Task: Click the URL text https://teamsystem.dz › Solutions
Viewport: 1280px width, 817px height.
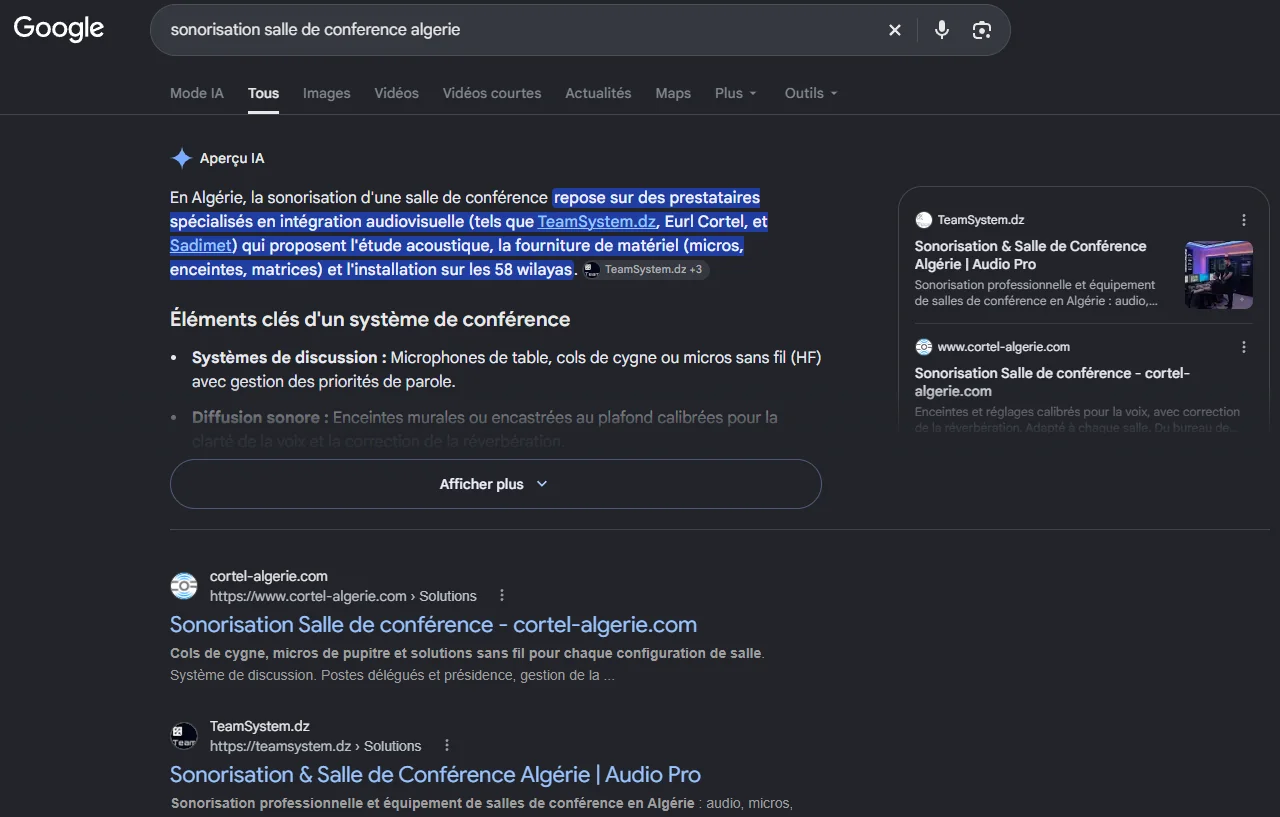Action: tap(316, 746)
